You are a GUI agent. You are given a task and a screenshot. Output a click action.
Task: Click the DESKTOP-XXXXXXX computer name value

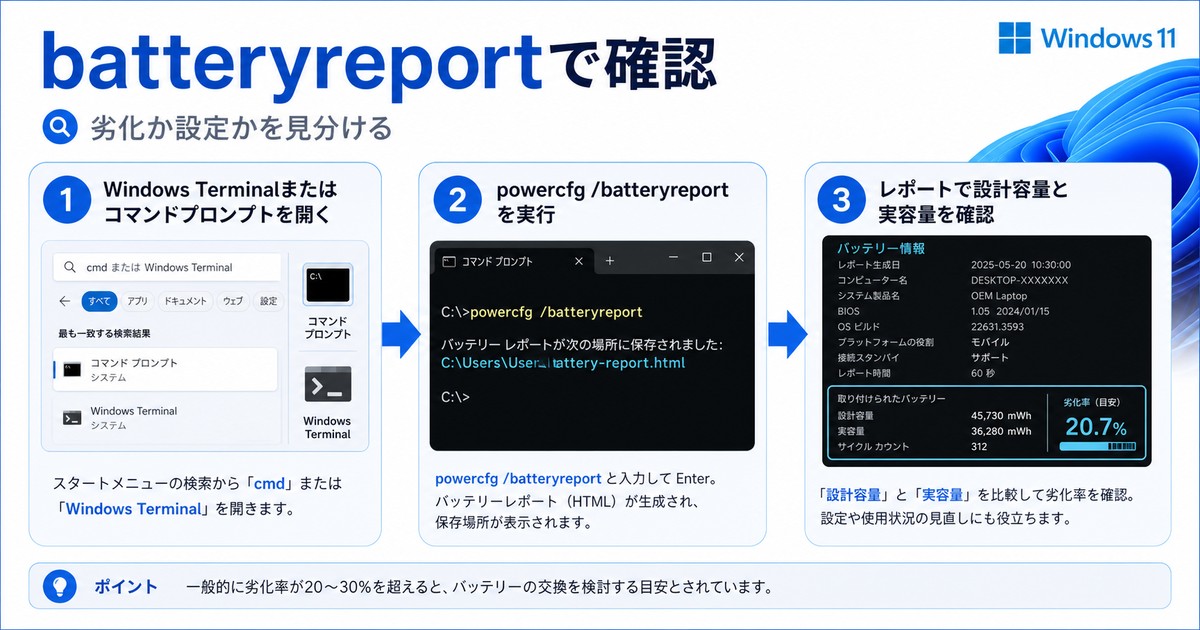[x=1019, y=281]
